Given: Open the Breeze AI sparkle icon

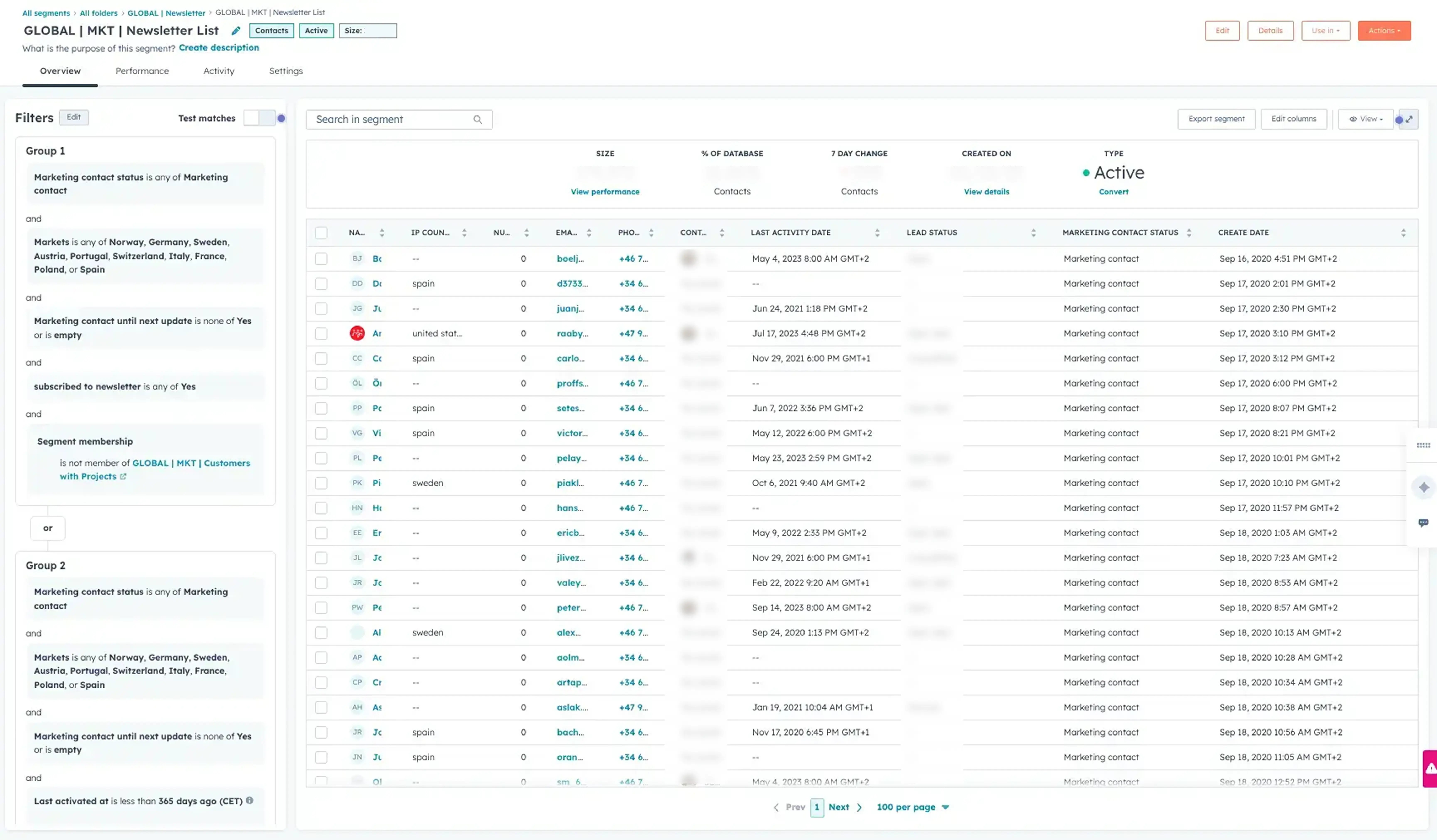Looking at the screenshot, I should point(1424,487).
